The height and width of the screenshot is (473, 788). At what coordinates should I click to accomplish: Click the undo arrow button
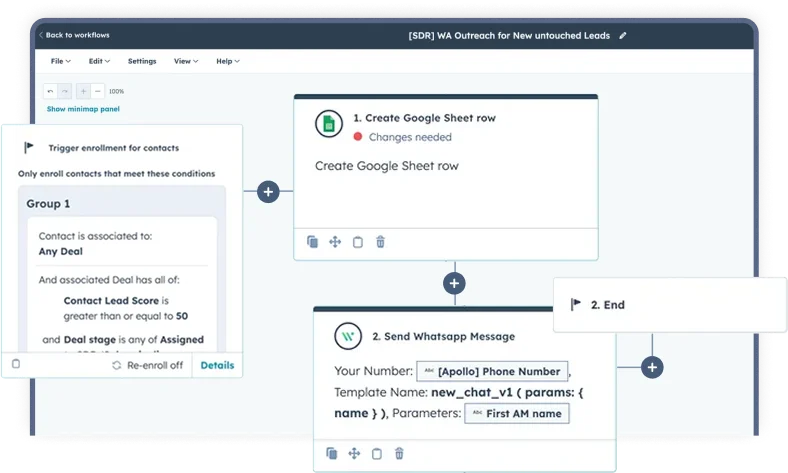50,91
